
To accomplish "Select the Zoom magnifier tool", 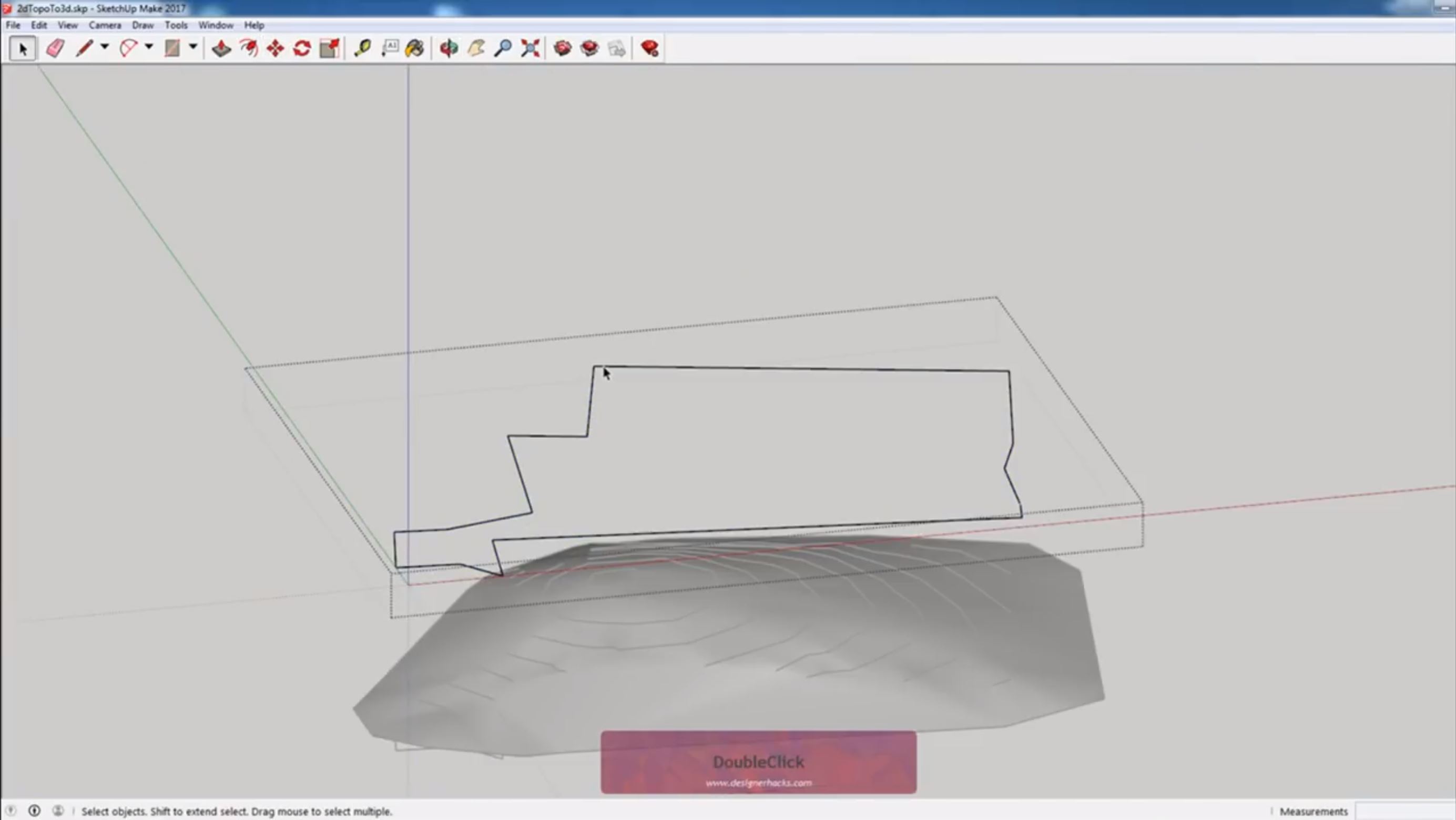I will [x=503, y=48].
